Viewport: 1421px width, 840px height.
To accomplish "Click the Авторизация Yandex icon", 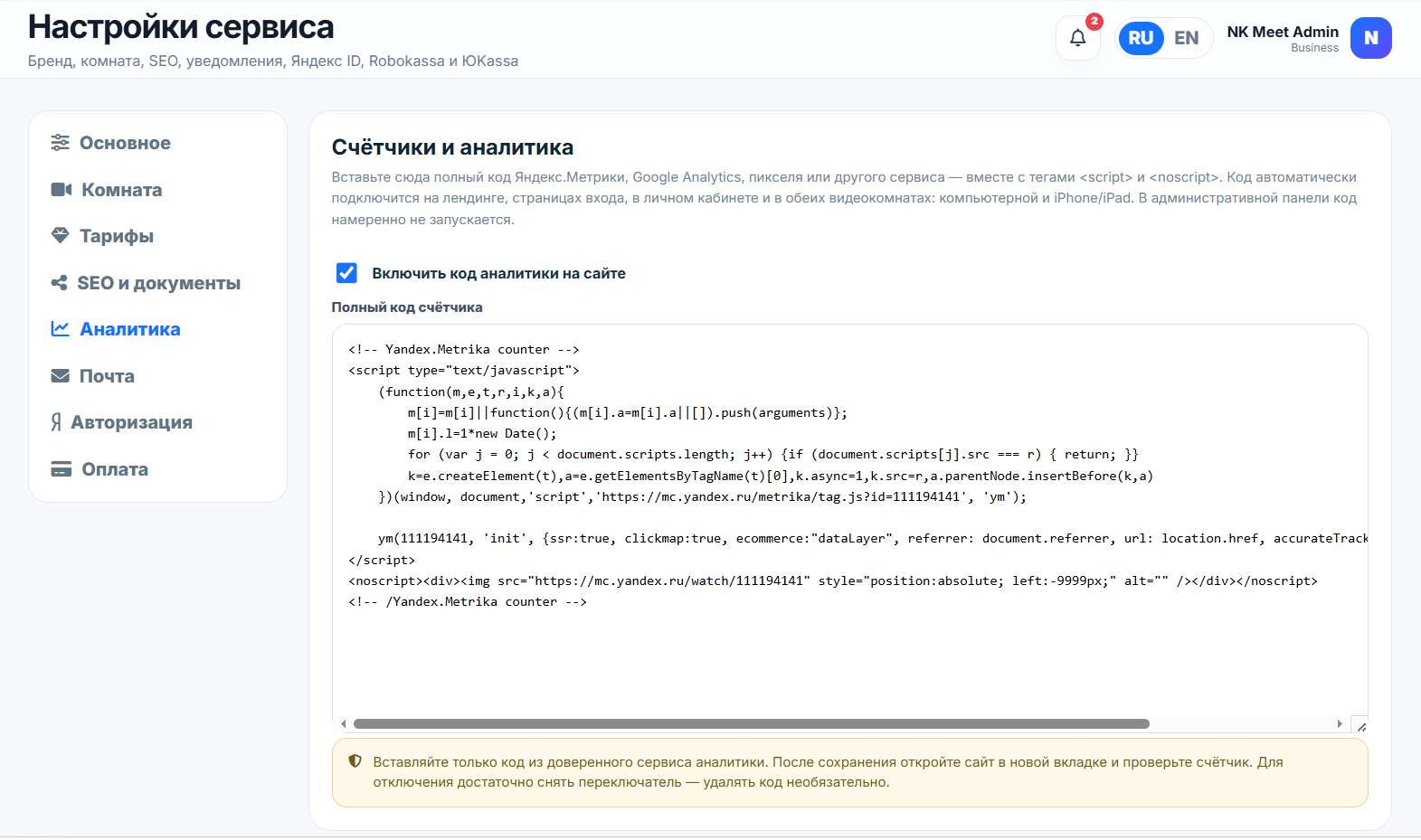I will [56, 422].
